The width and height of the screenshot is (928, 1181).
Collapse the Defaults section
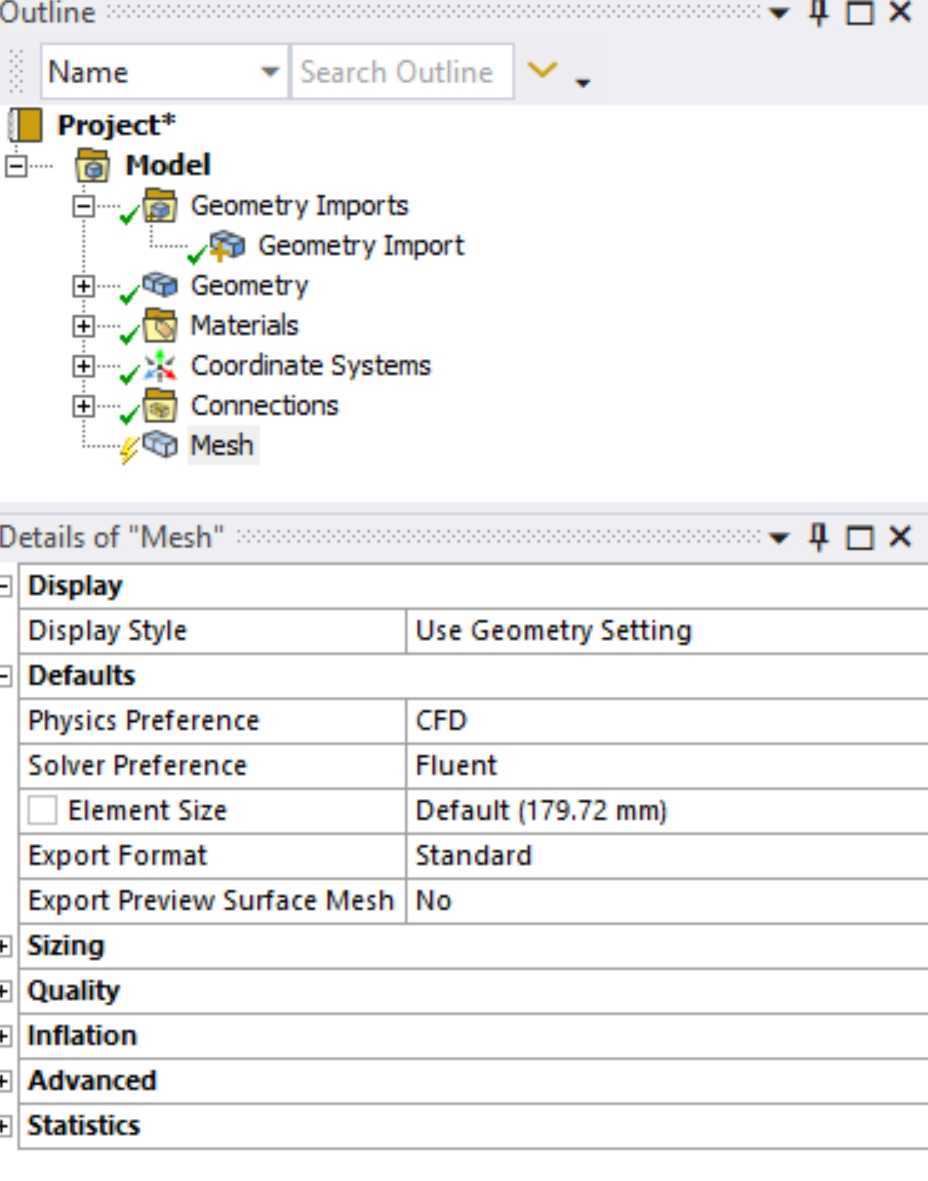[5, 676]
